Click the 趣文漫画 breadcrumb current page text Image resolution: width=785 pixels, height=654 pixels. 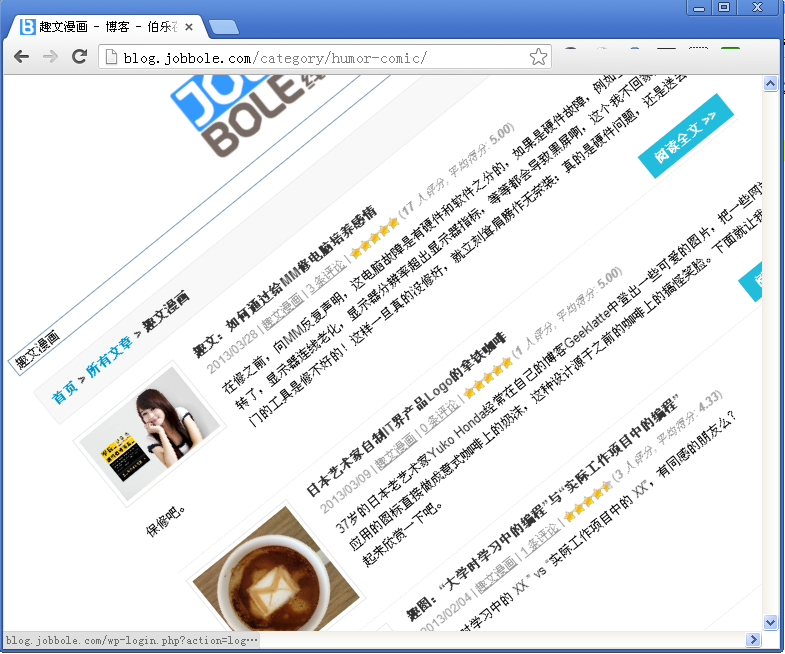point(166,310)
